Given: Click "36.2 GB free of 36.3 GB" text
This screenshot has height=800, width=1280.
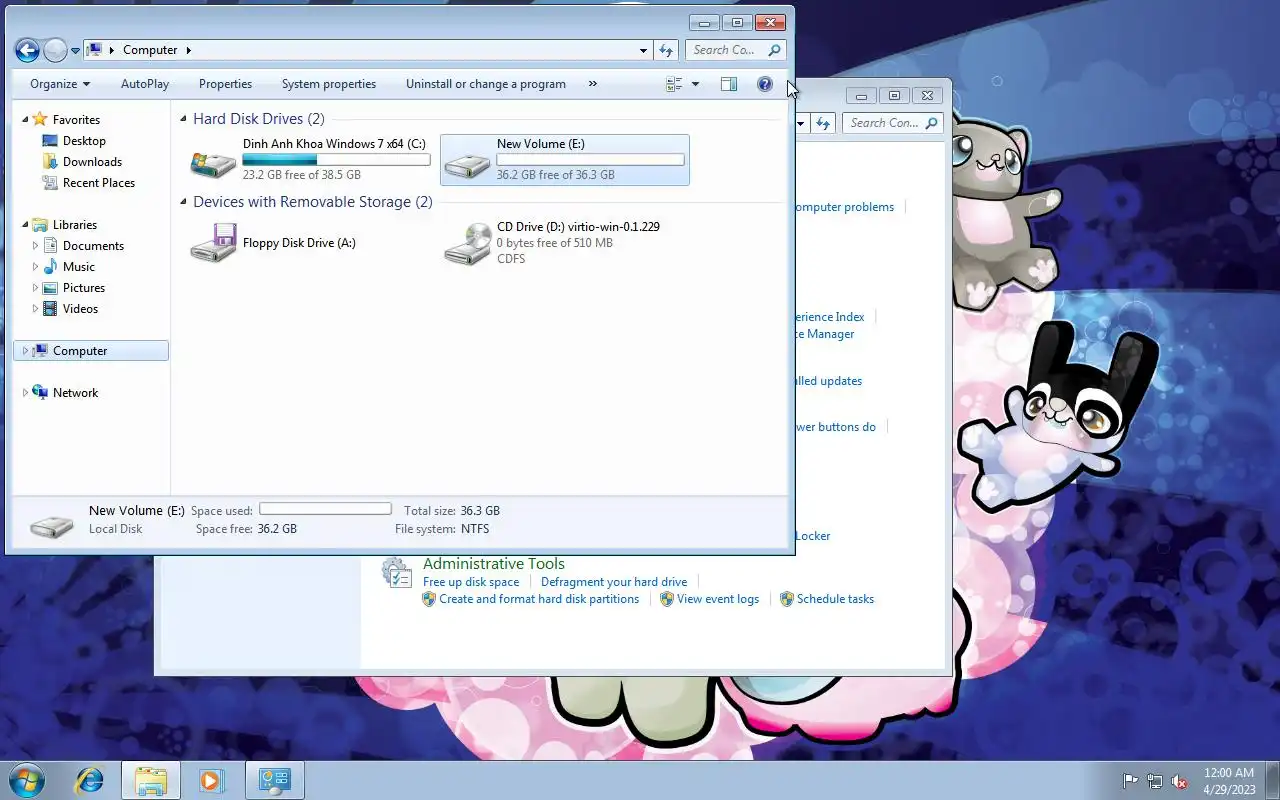Looking at the screenshot, I should 555,175.
